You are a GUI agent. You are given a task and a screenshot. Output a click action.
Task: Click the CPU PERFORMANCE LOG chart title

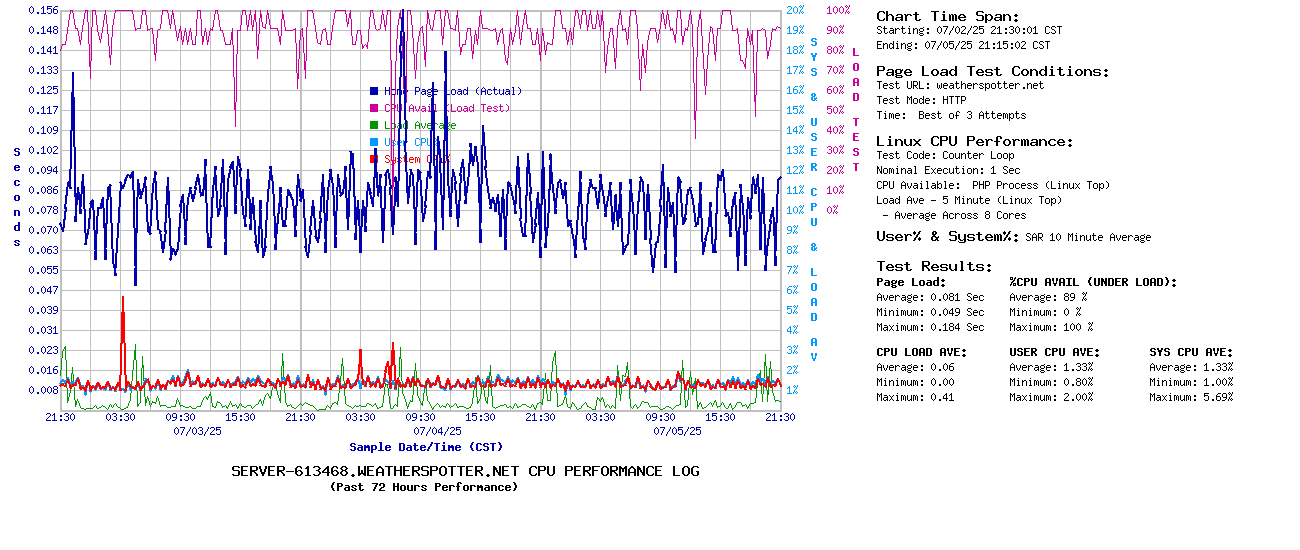point(465,471)
